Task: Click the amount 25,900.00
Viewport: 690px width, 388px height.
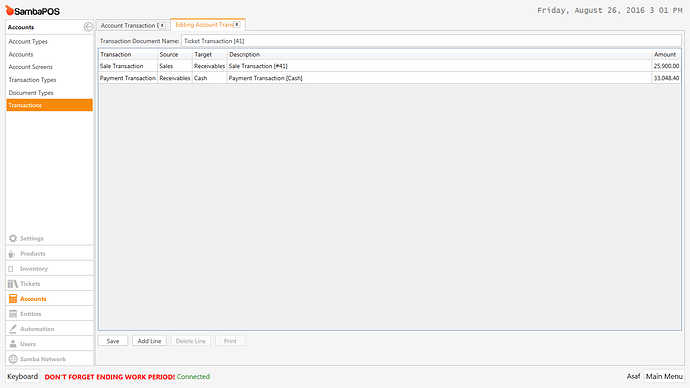Action: 666,66
